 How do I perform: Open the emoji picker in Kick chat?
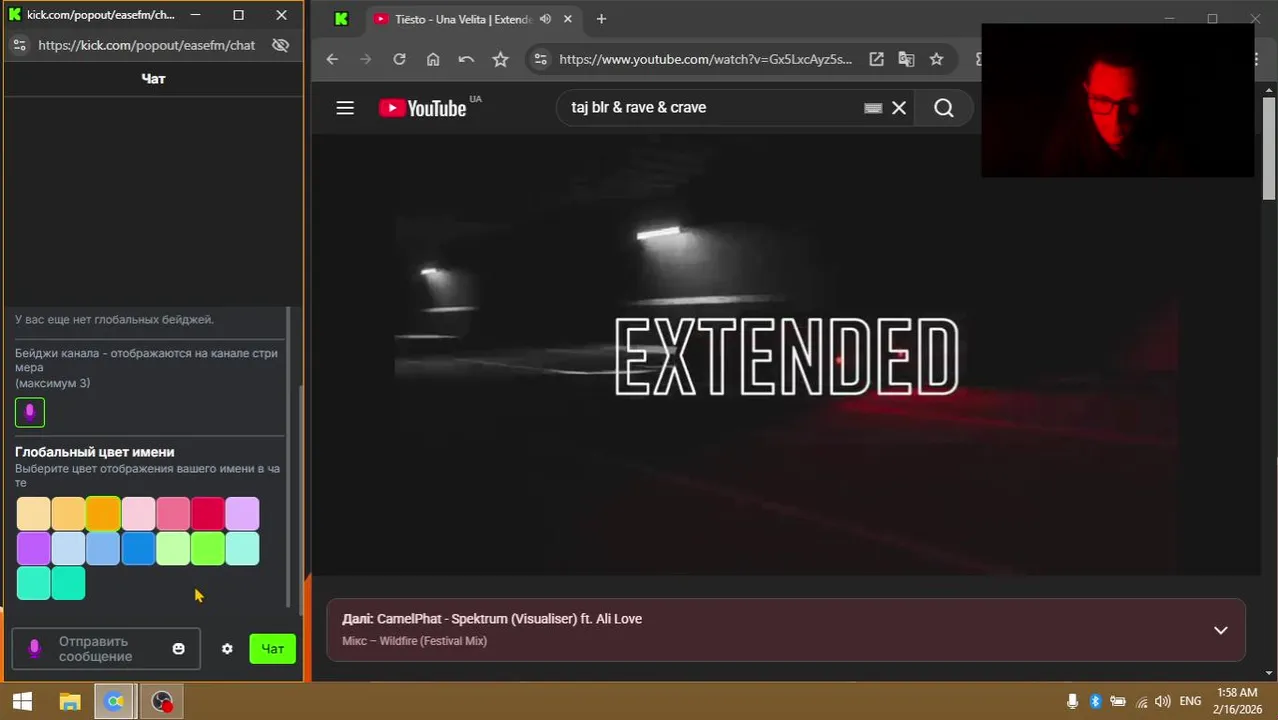[x=178, y=649]
